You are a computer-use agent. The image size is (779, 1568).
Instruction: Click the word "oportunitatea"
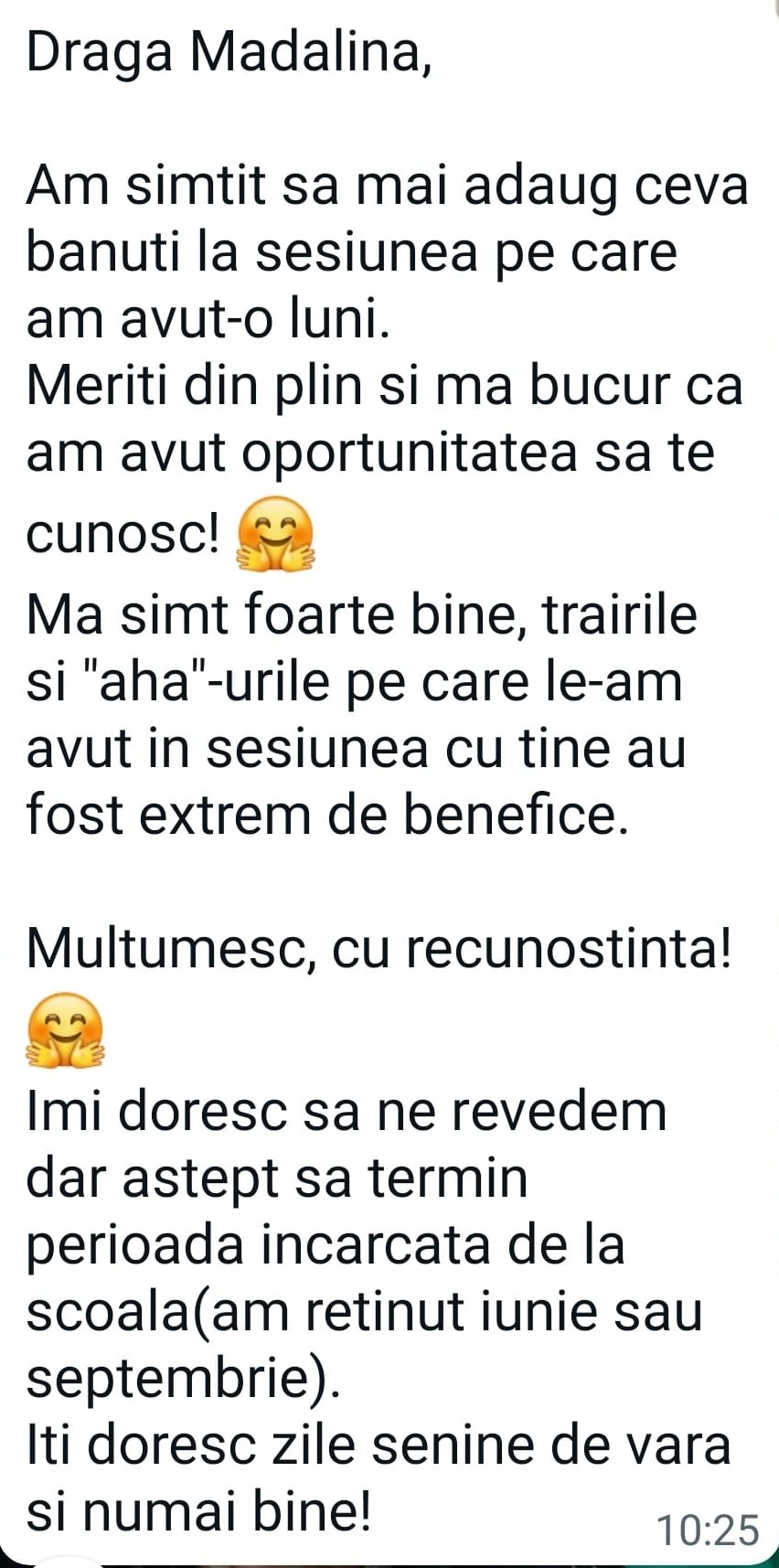411,455
